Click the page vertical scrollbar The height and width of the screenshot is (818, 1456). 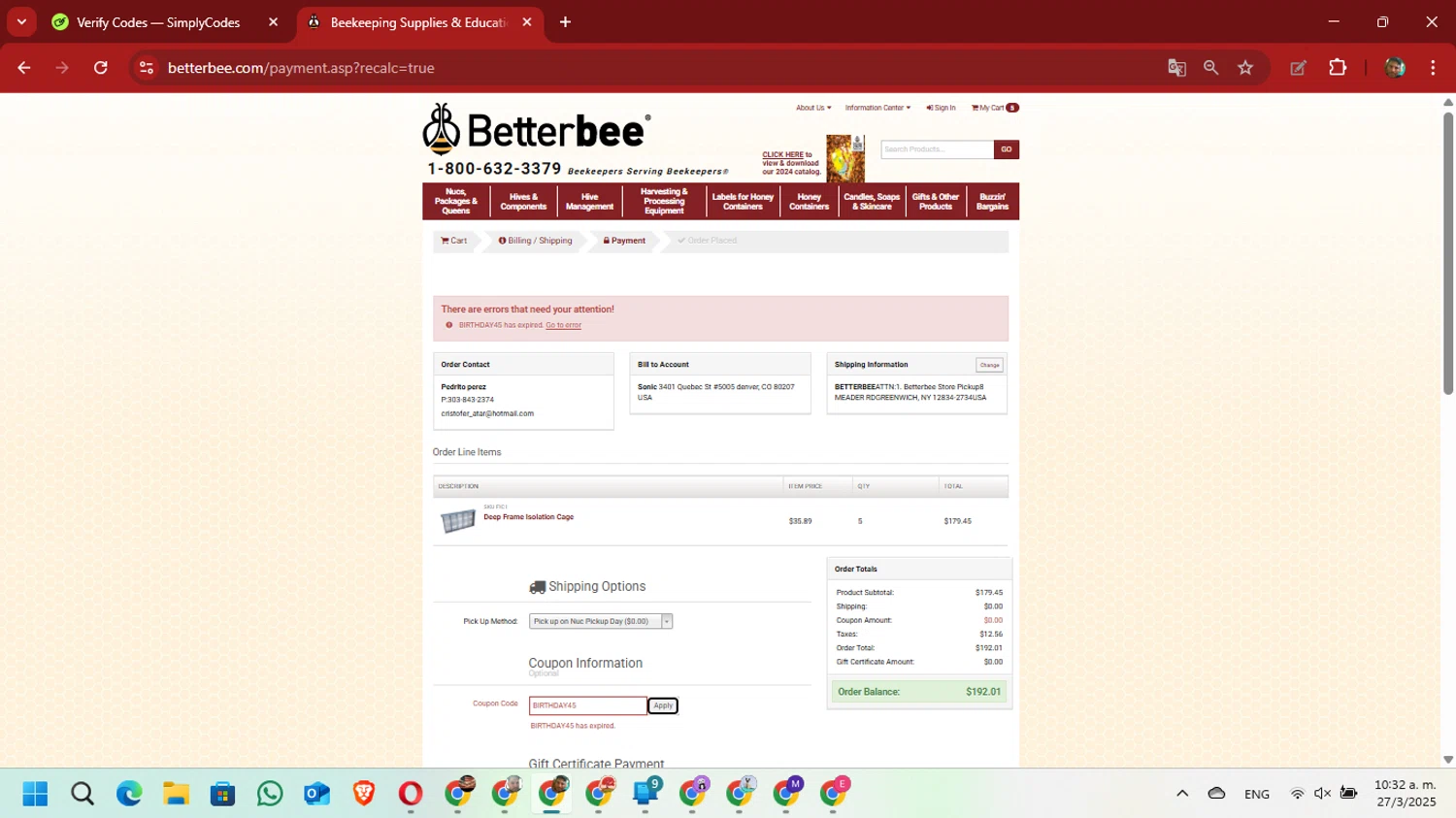pyautogui.click(x=1447, y=252)
